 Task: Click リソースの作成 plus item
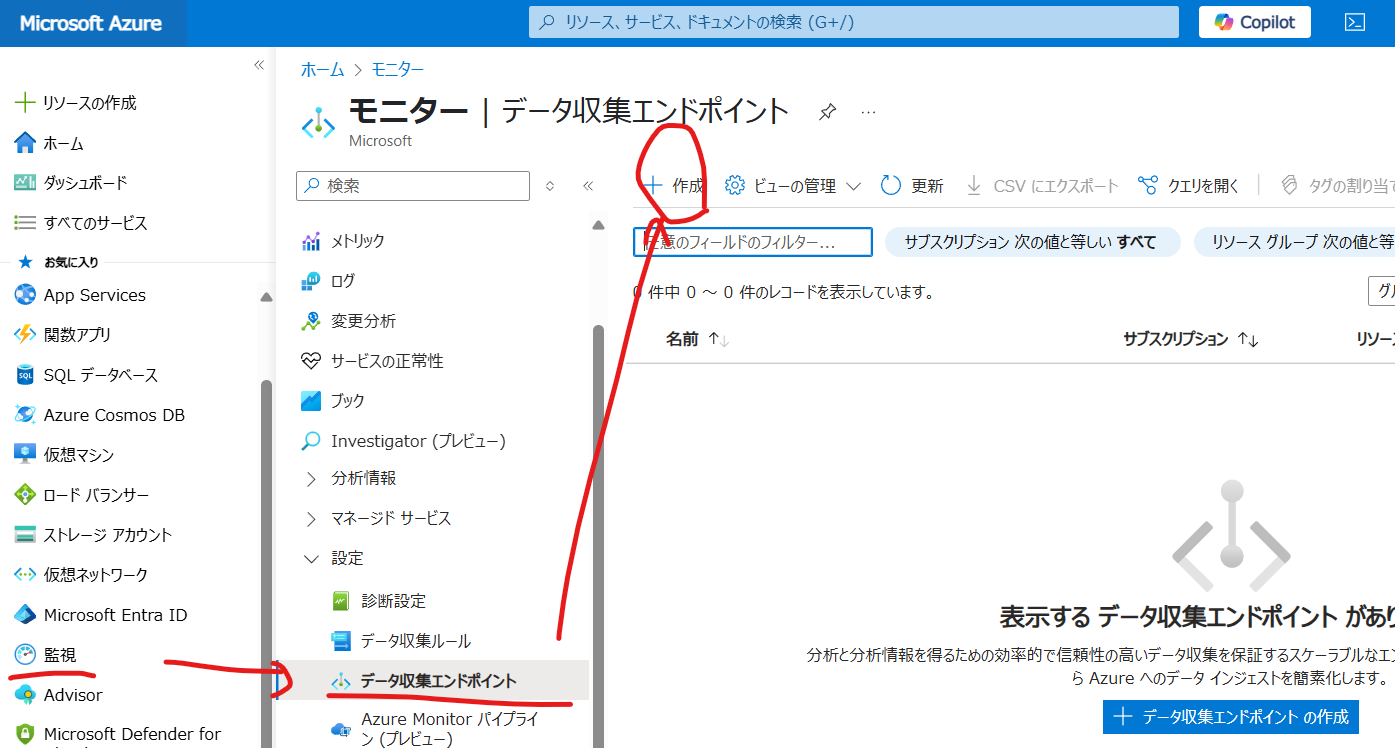click(76, 103)
